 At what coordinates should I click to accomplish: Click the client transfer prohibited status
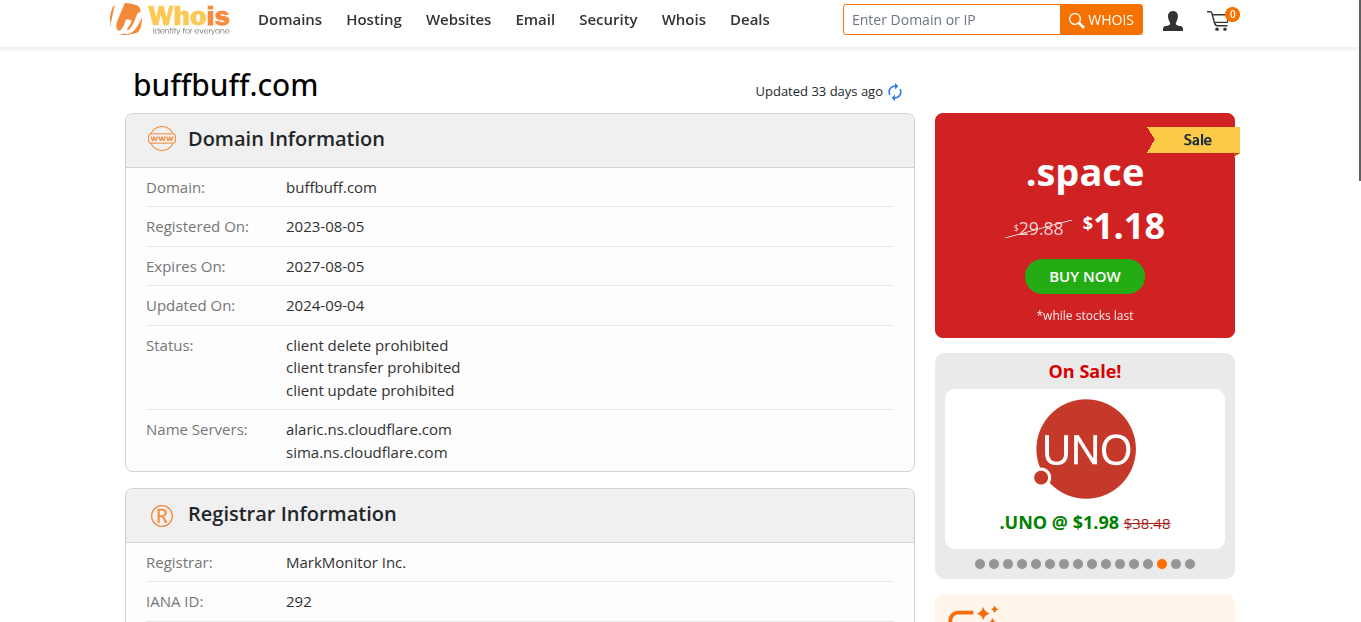[x=373, y=368]
